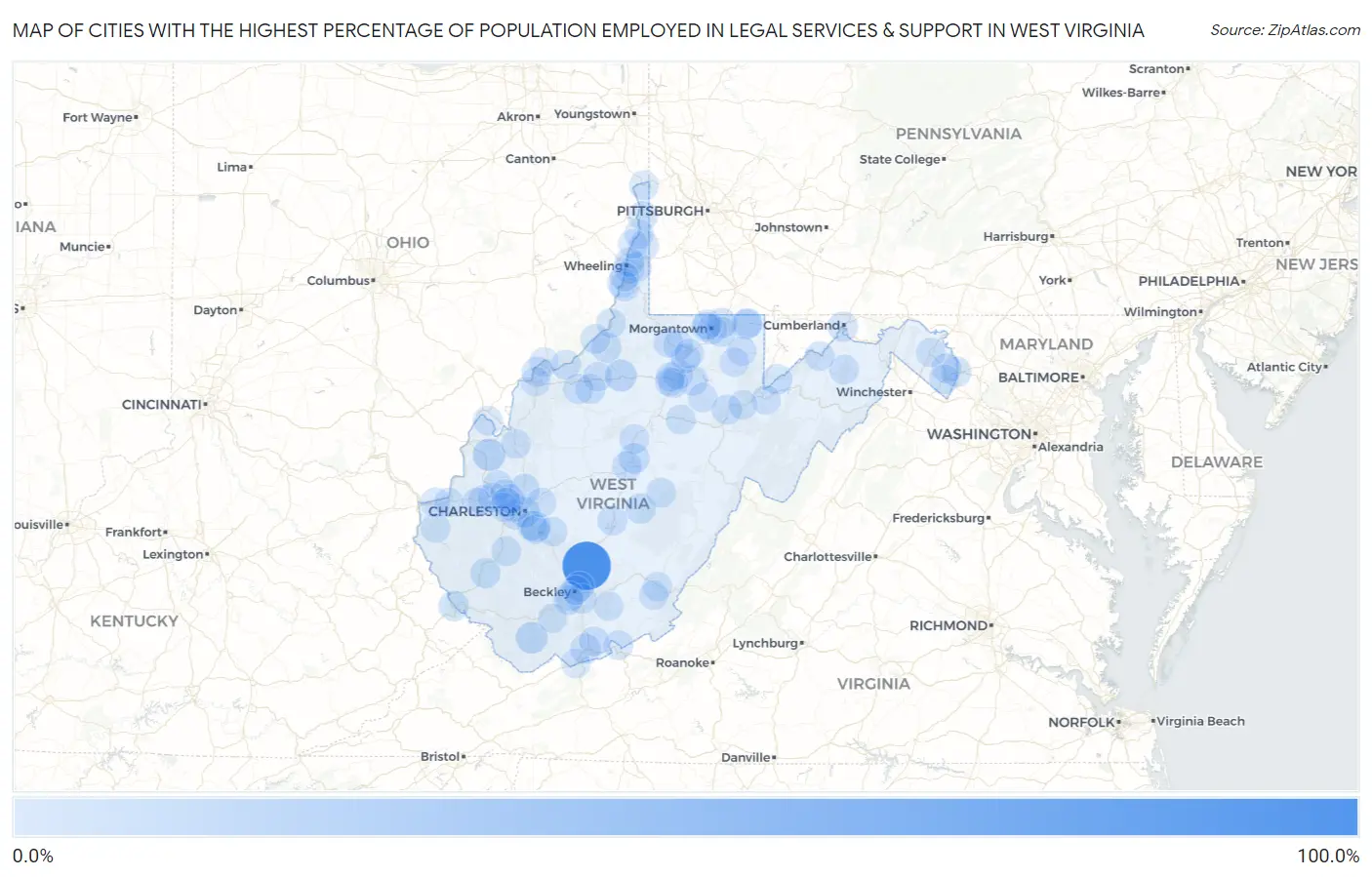This screenshot has width=1372, height=877.
Task: Click the Harrisburg city label
Action: click(x=1016, y=237)
